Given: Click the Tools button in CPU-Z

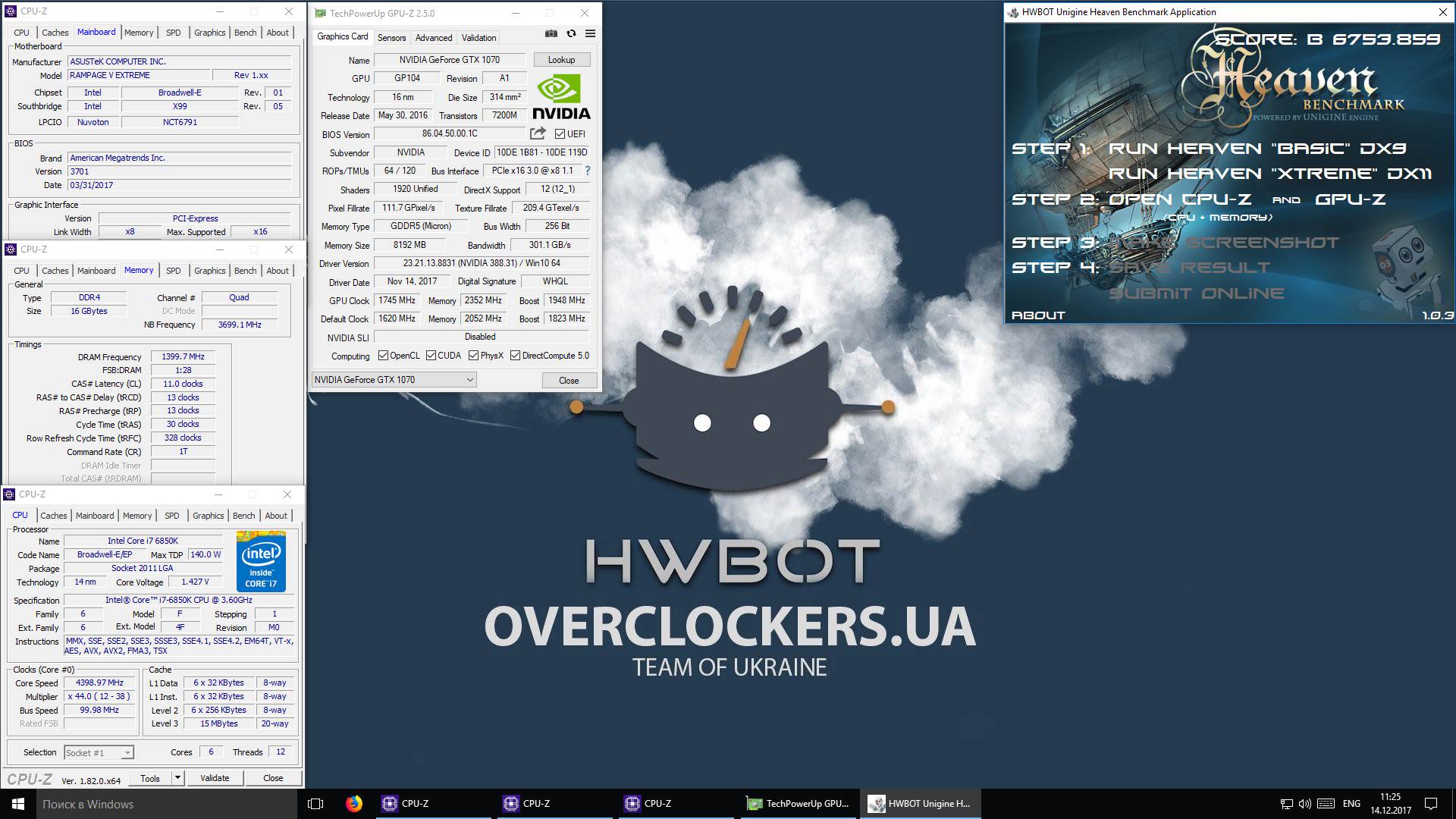Looking at the screenshot, I should pyautogui.click(x=150, y=778).
